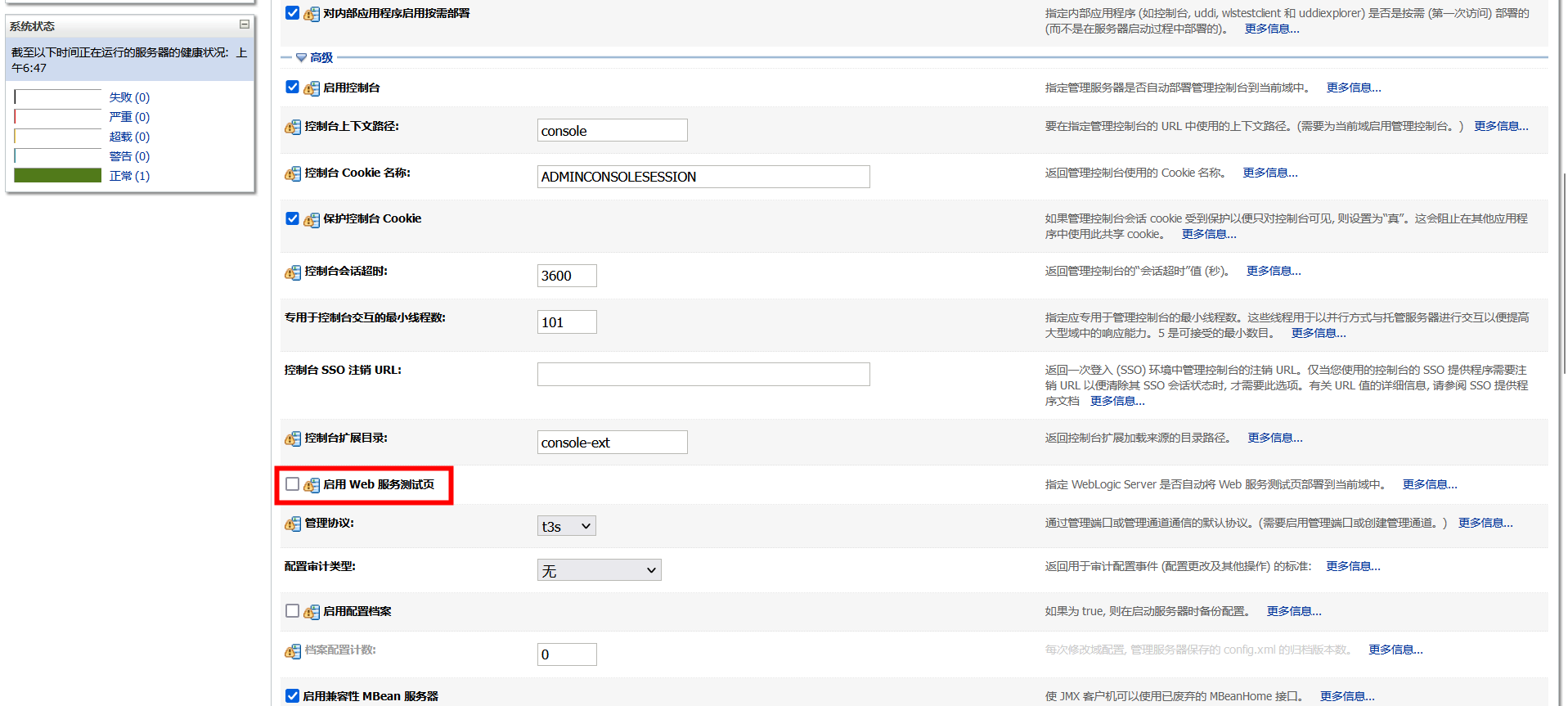Open 失败 (0) health link
The image size is (1568, 706).
[x=129, y=97]
